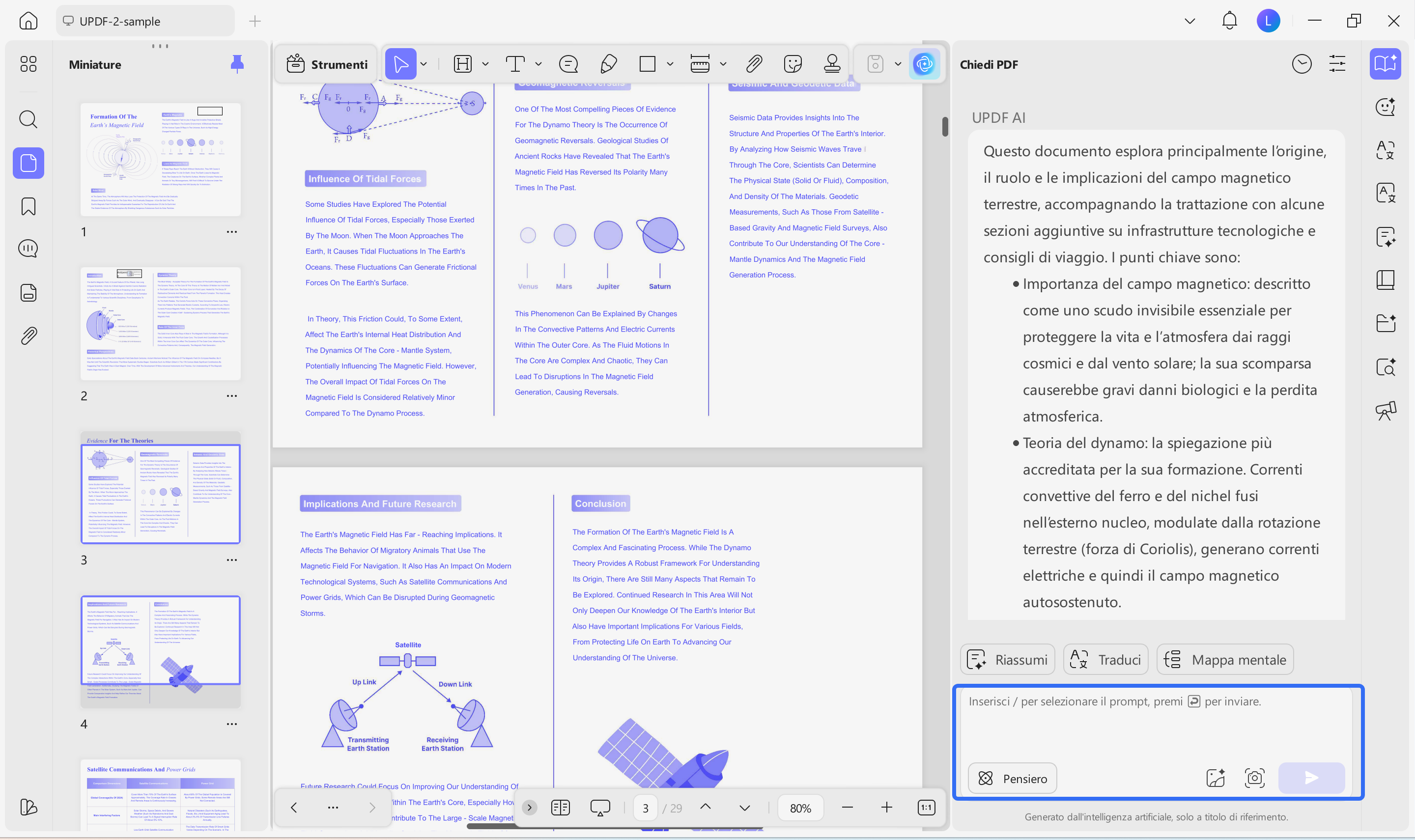This screenshot has width=1415, height=840.
Task: Open the search panel in left sidebar
Action: (x=28, y=119)
